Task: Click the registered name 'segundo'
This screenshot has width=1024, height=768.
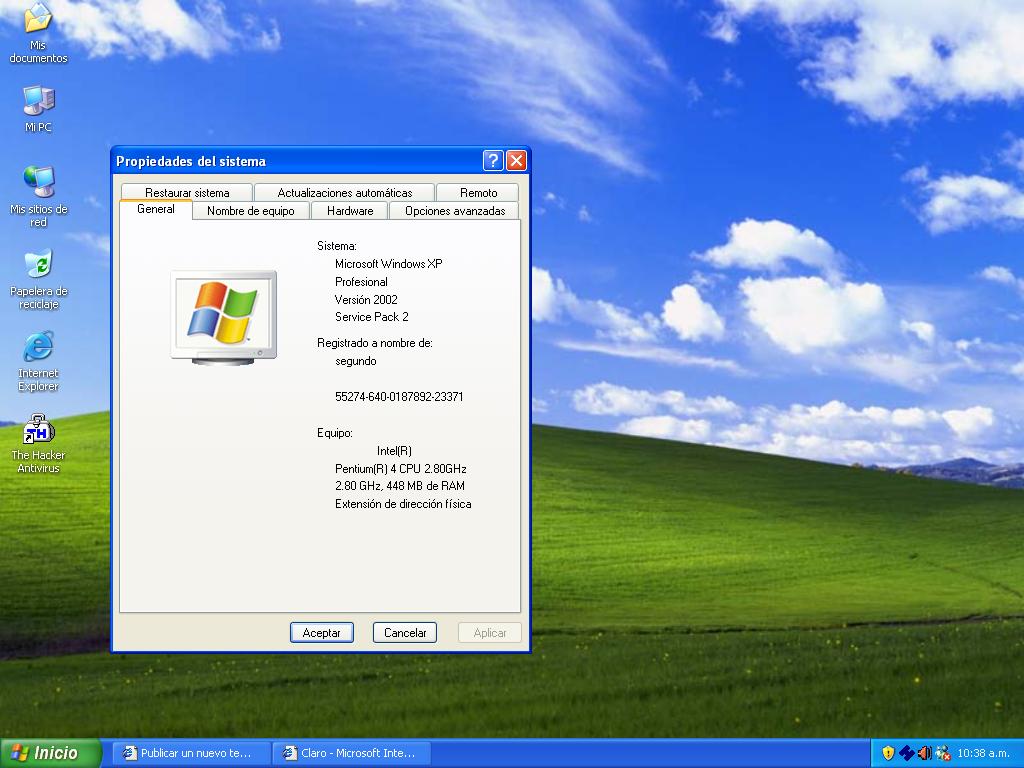Action: click(x=355, y=360)
